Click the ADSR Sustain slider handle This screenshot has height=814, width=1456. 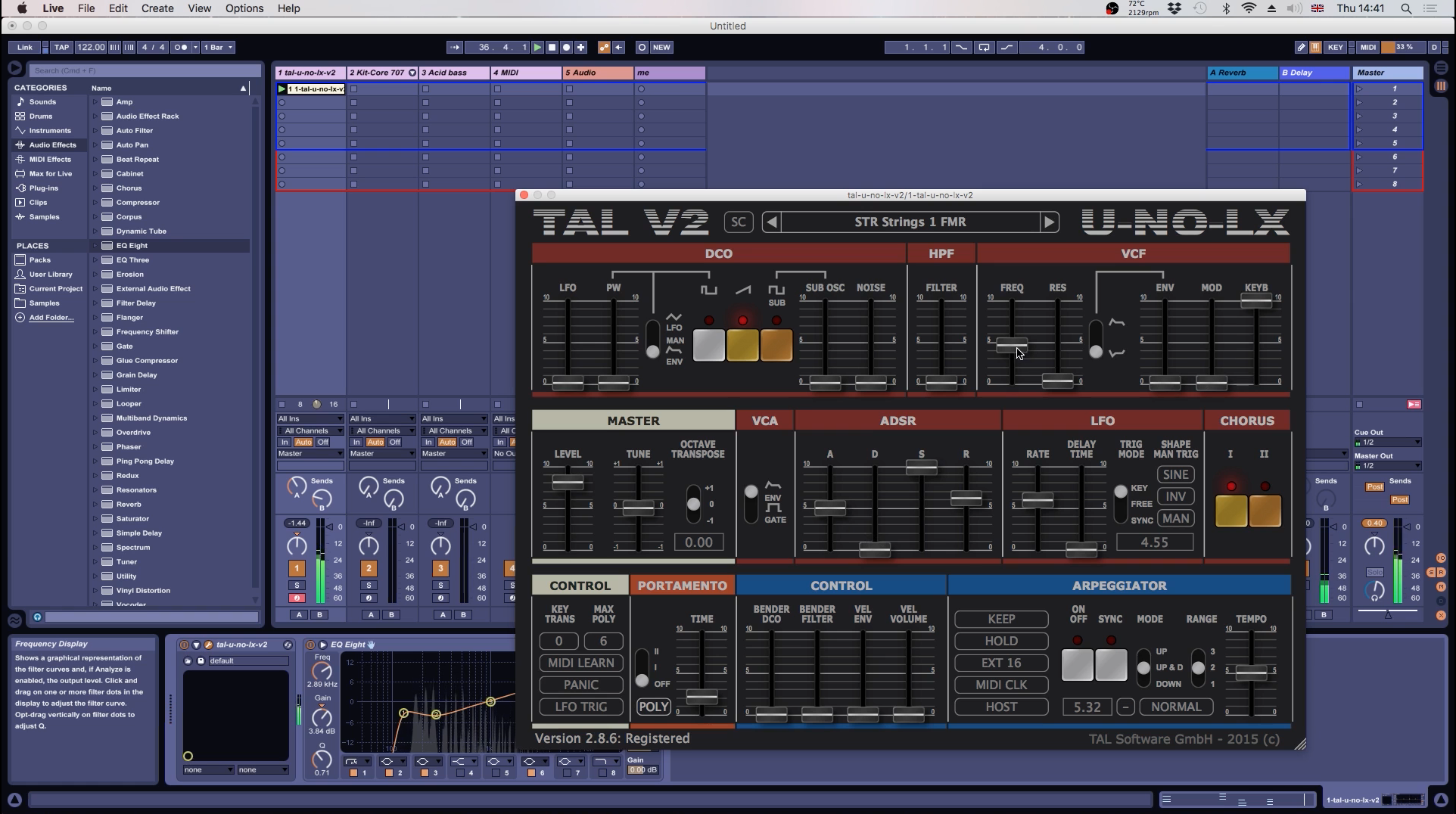921,468
